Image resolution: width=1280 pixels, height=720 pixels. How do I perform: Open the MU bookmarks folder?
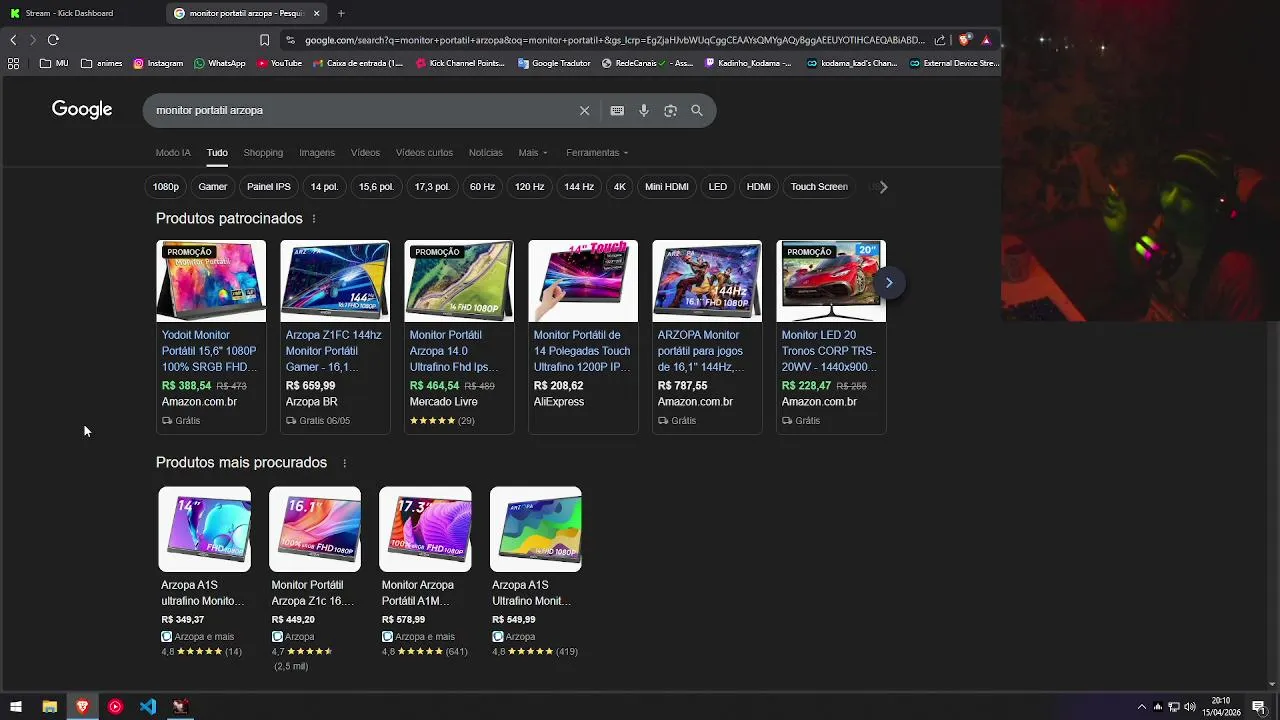point(54,63)
